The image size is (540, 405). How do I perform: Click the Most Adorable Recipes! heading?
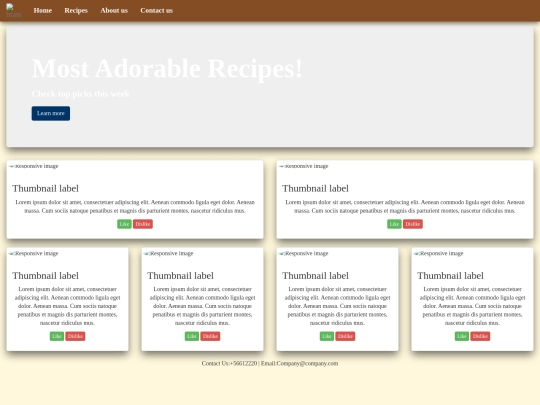click(167, 69)
